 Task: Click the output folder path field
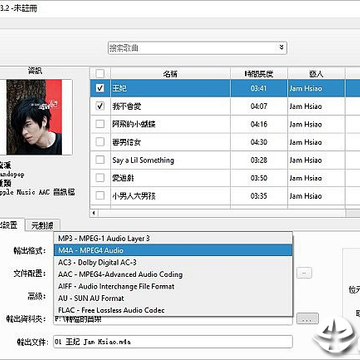click(x=173, y=320)
